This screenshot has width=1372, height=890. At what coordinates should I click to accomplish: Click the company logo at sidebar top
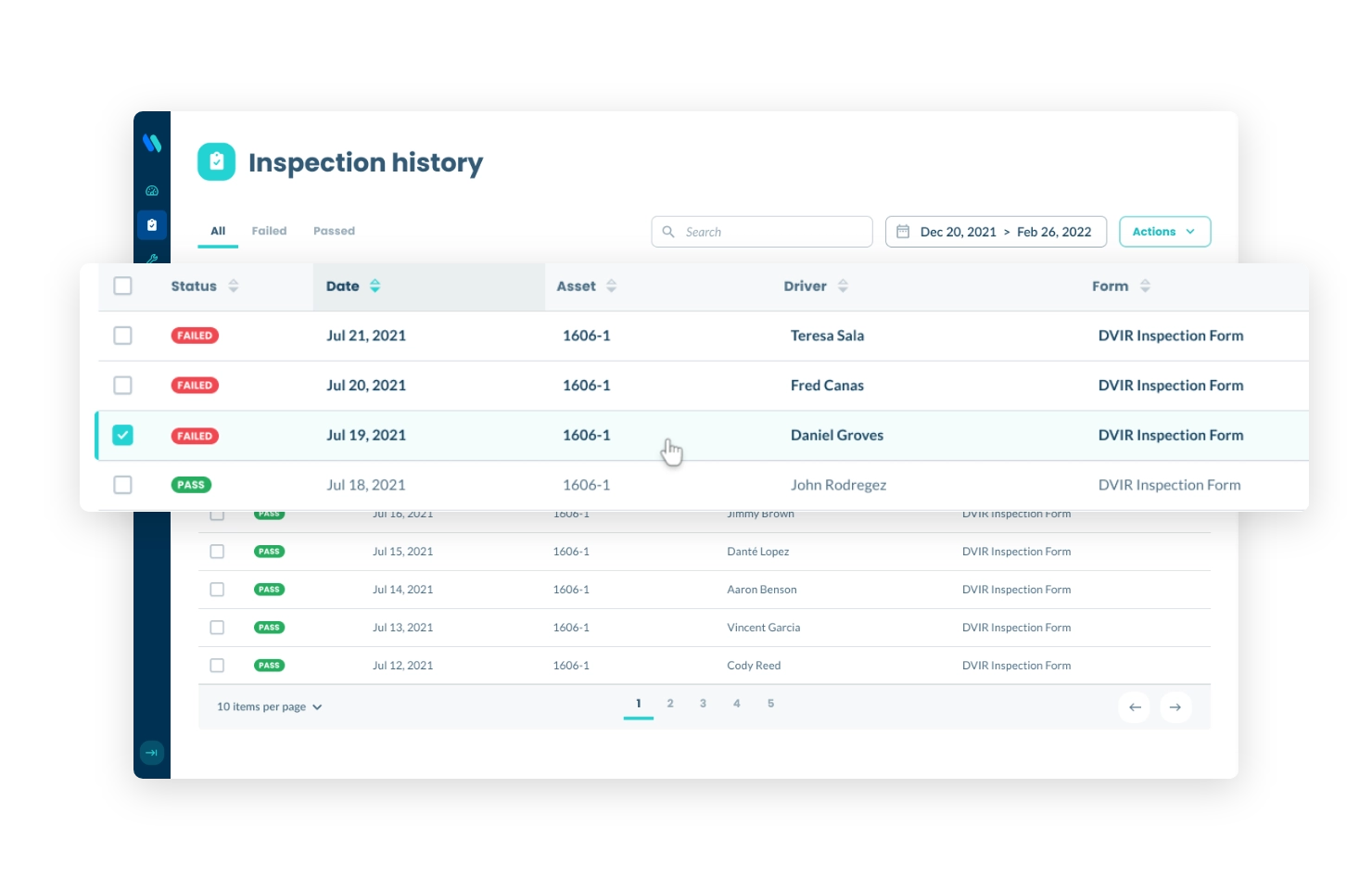(x=152, y=144)
